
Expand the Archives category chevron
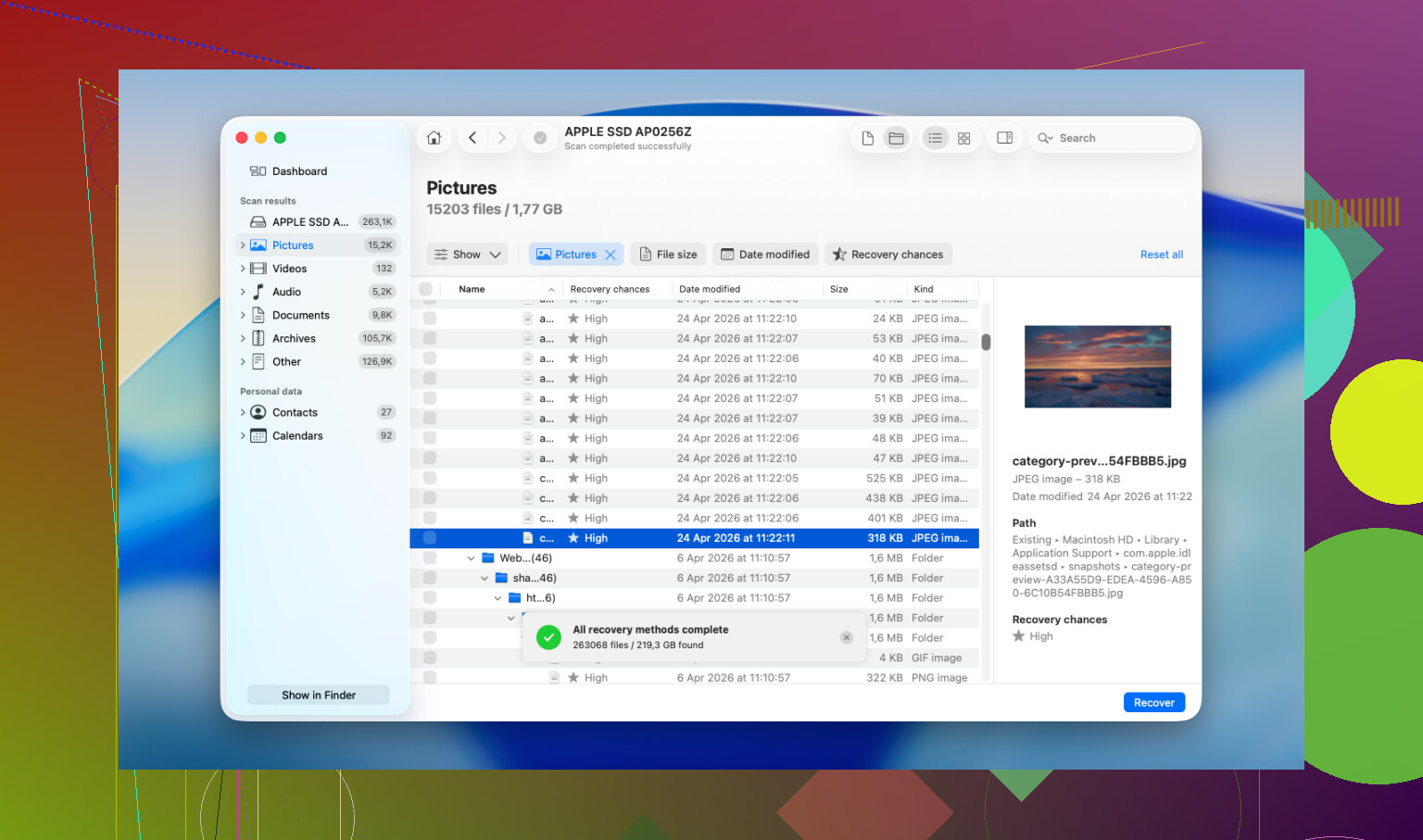point(243,338)
